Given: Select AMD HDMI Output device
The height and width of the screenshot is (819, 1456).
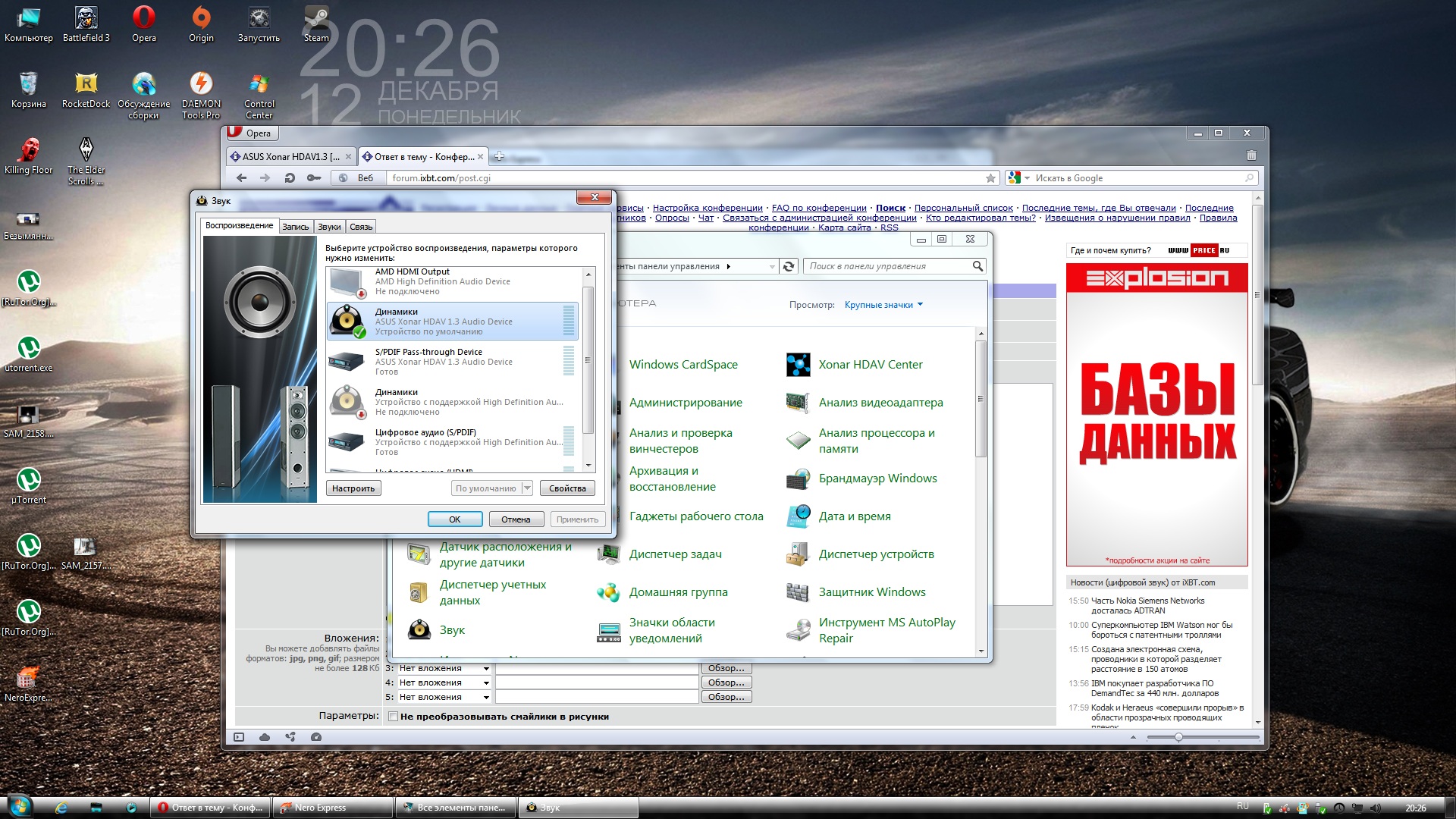Looking at the screenshot, I should click(453, 282).
